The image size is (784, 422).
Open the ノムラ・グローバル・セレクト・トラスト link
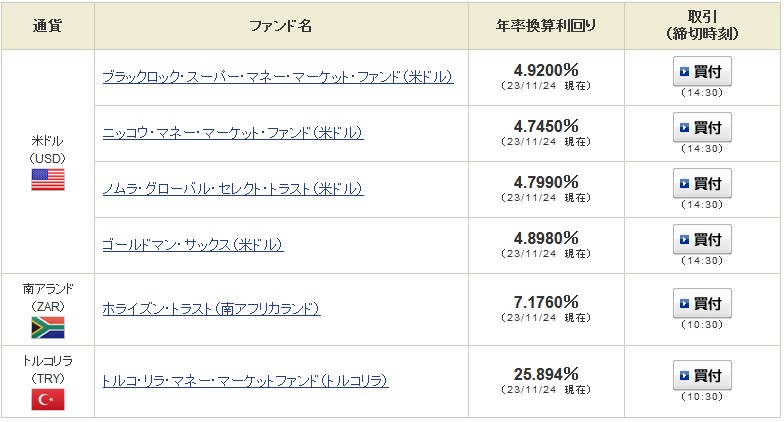coord(233,189)
